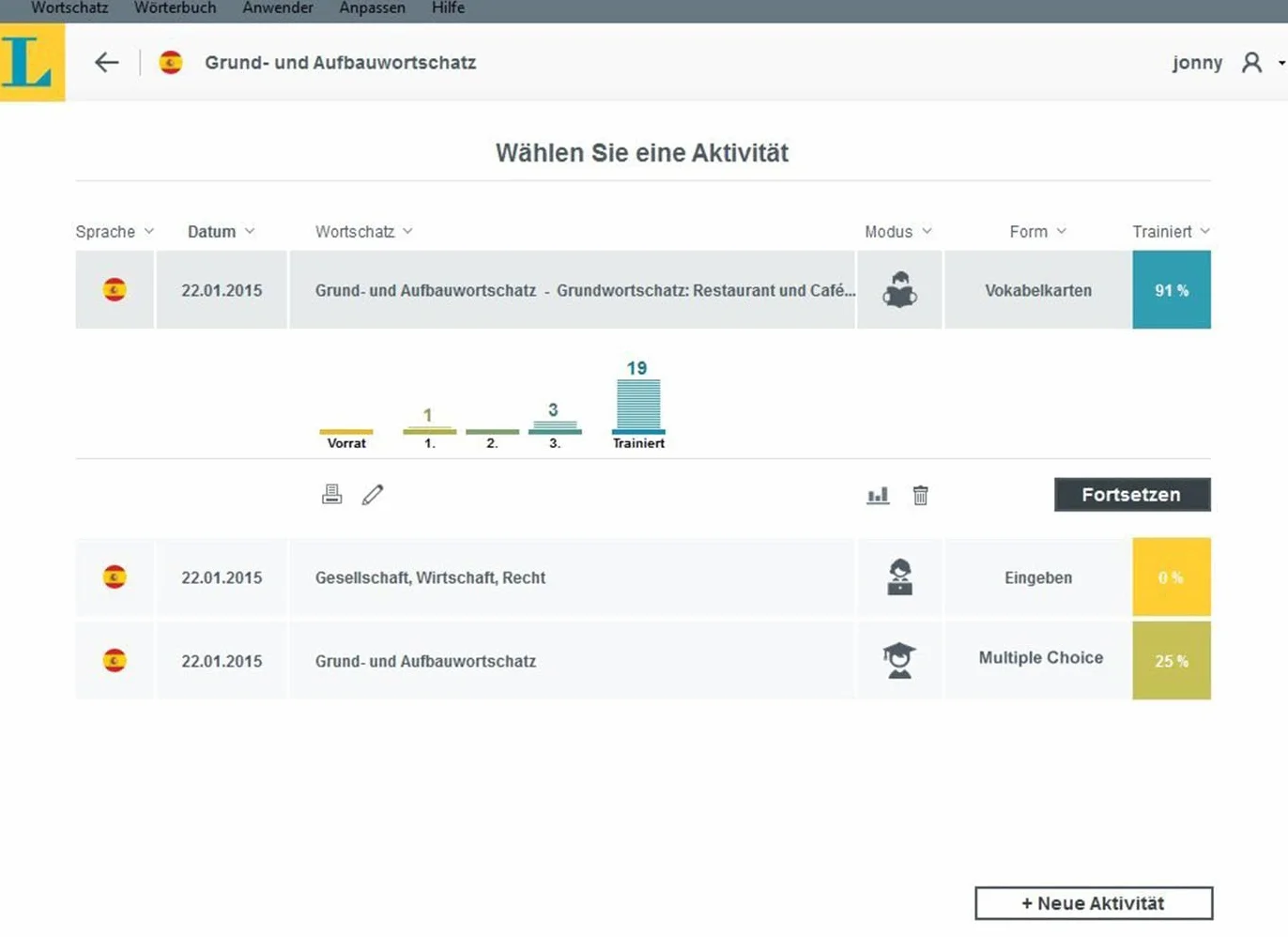Open the Anpassen menu
Viewport: 1288px width, 937px height.
tap(373, 8)
